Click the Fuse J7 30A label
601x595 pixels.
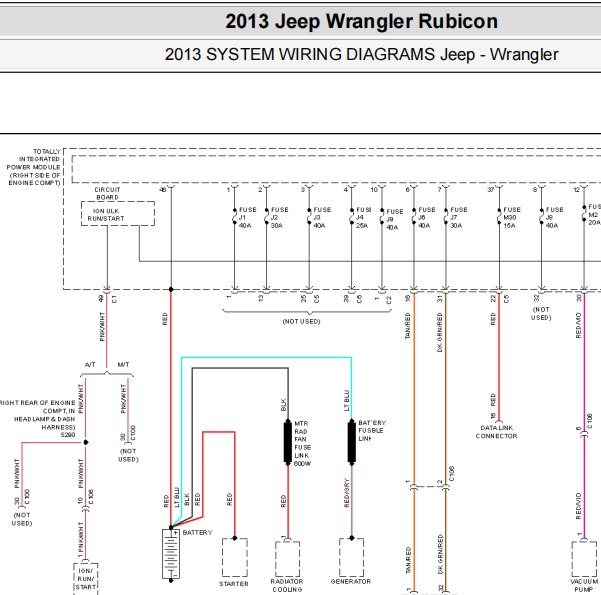click(458, 217)
